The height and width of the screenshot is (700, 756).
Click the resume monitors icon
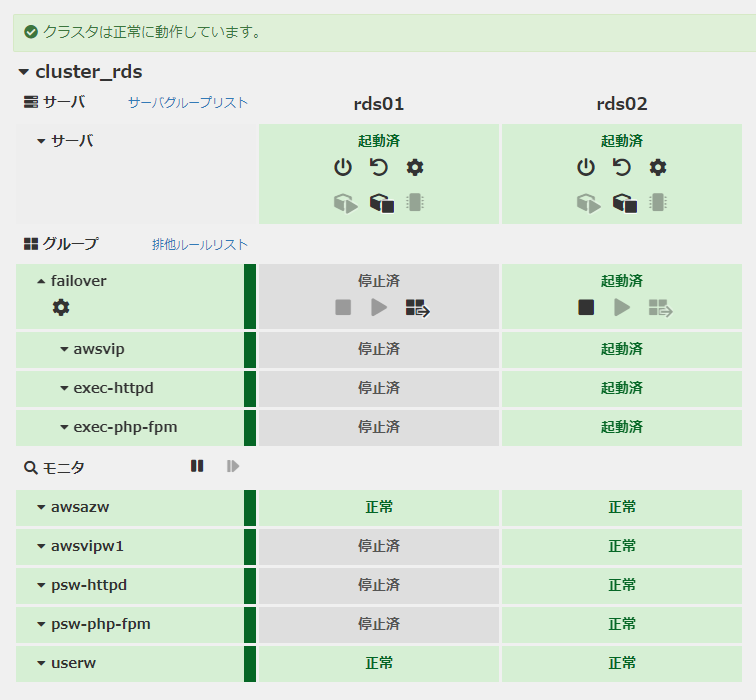233,466
